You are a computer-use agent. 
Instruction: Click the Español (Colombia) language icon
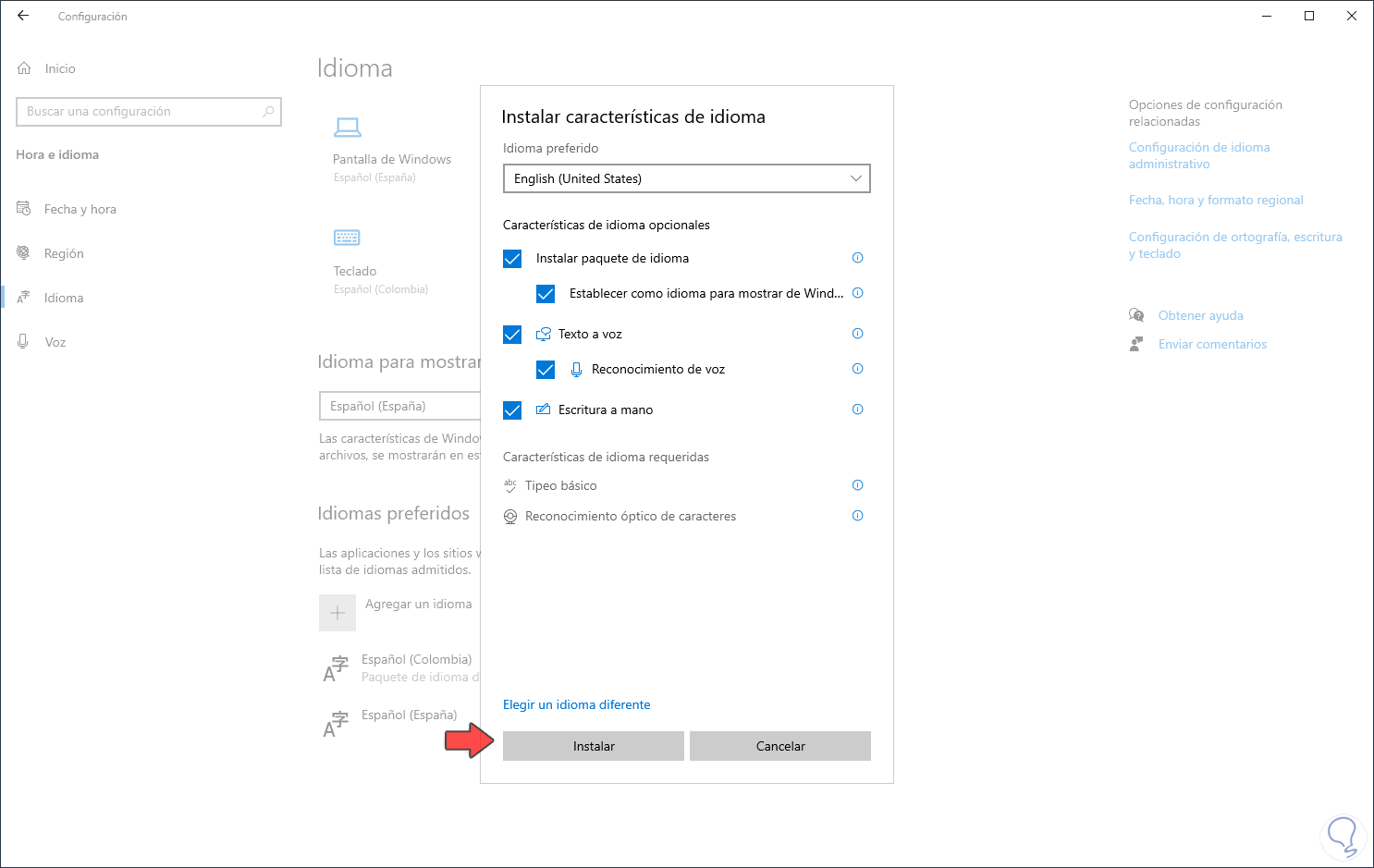pos(336,669)
